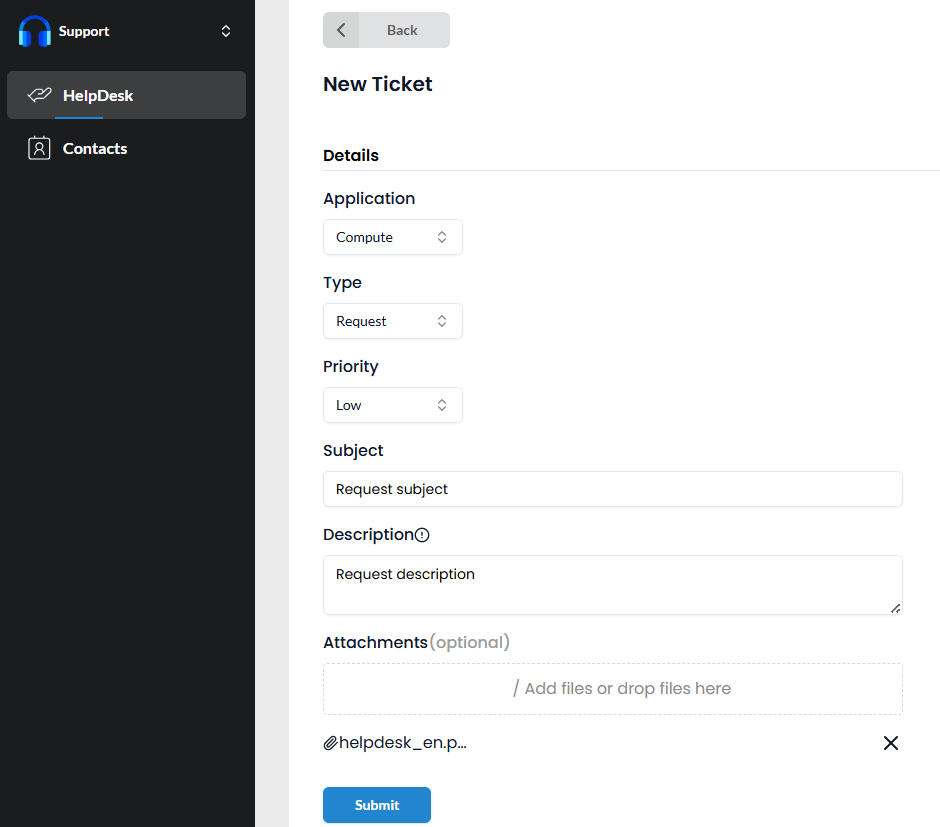The height and width of the screenshot is (827, 940).
Task: Click the info icon beside Description
Action: click(422, 535)
